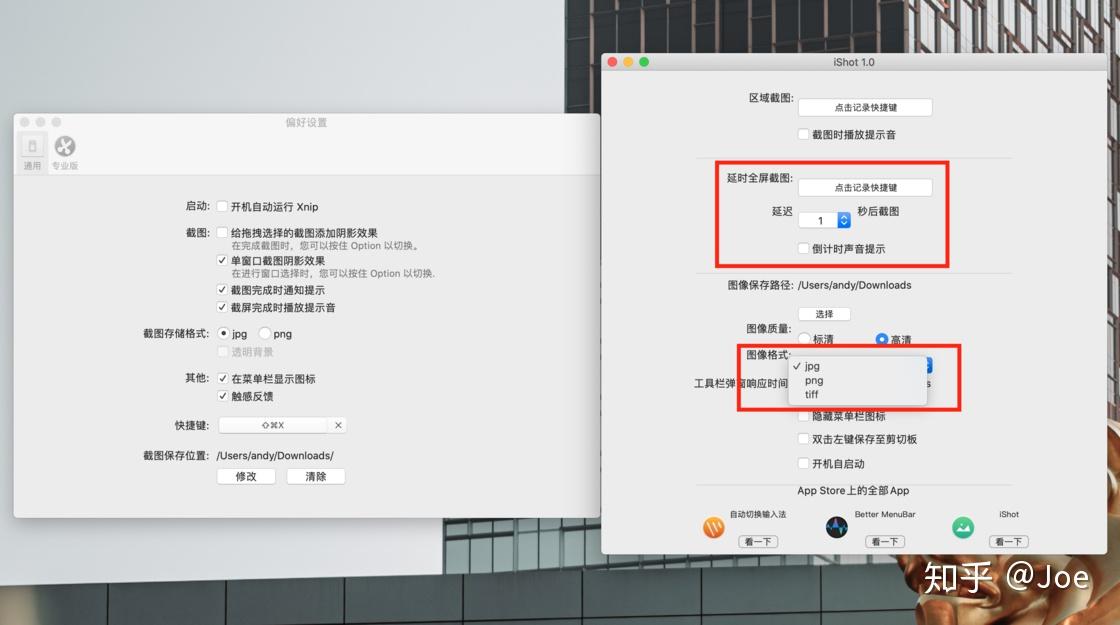
Task: Click 看一下 under Better MenuBar
Action: pos(884,541)
